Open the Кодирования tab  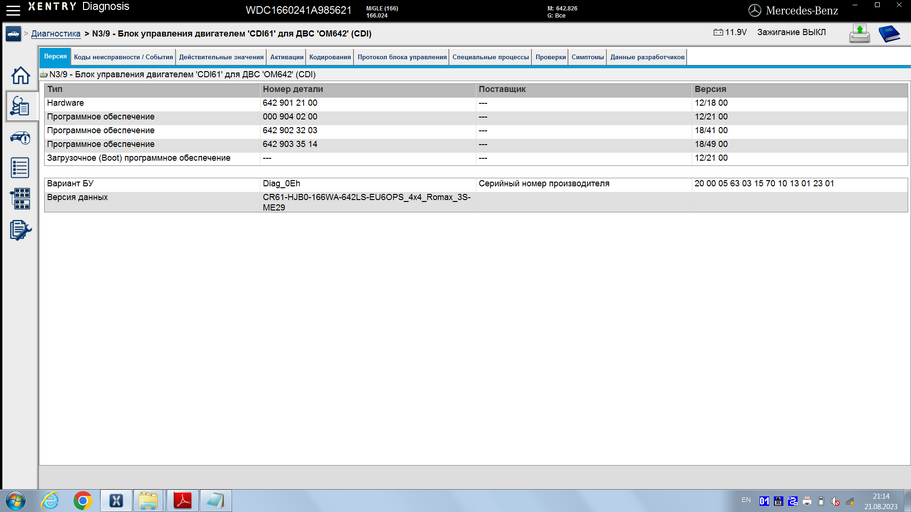pos(330,57)
